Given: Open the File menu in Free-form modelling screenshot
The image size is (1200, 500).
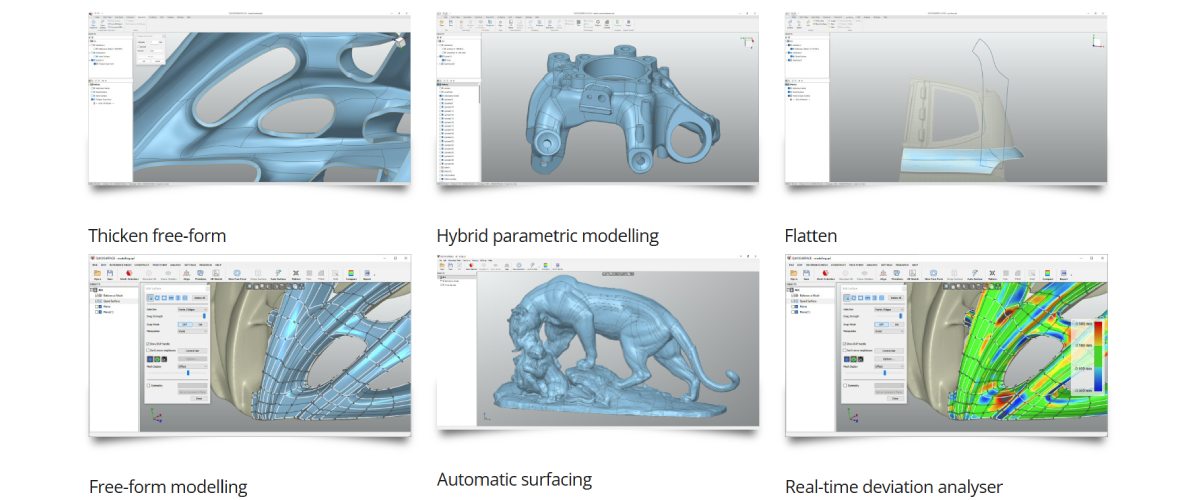Looking at the screenshot, I should pos(94,264).
